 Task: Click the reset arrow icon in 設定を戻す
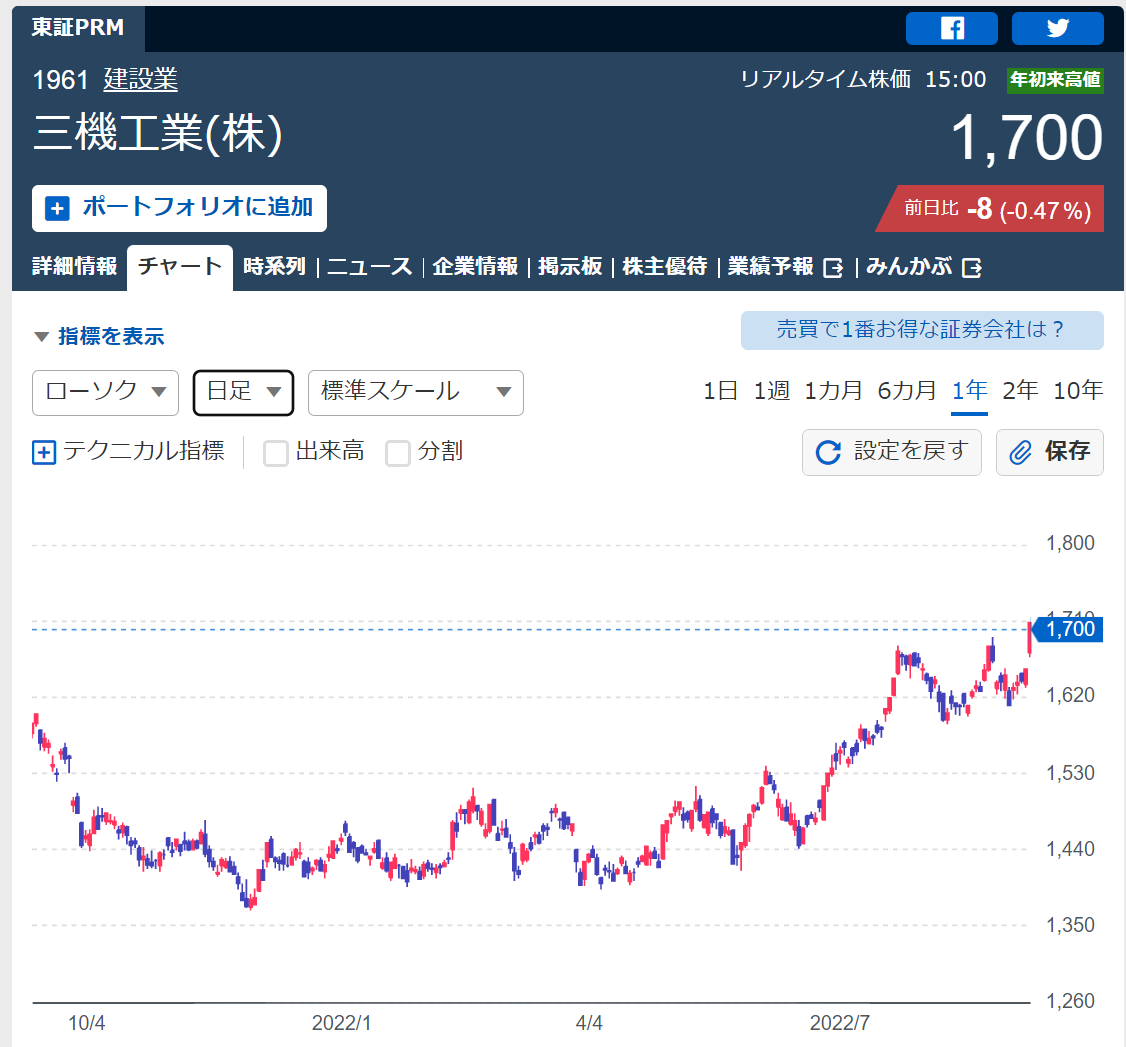(828, 452)
